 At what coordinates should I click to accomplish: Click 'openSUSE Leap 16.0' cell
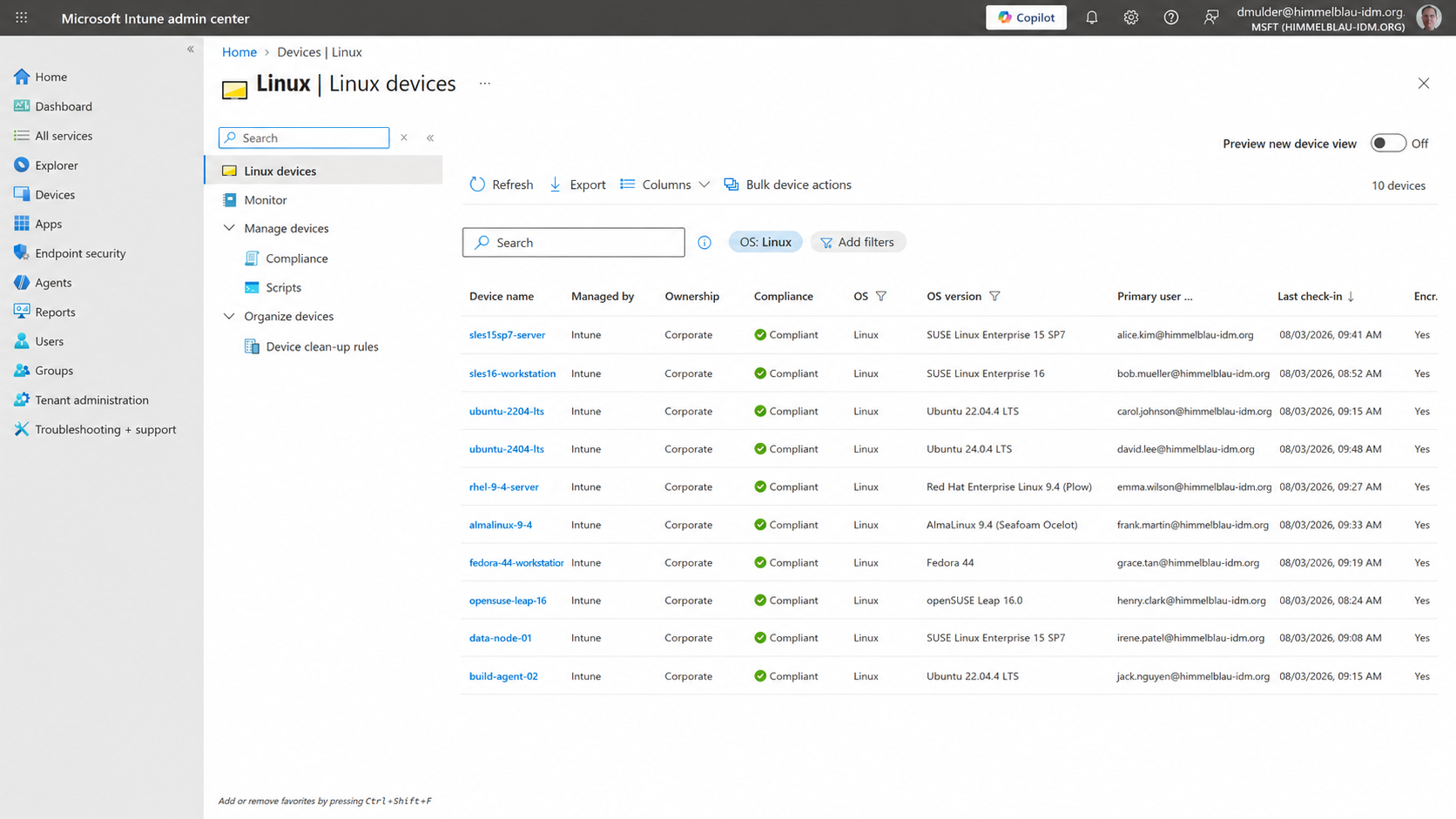click(x=974, y=601)
